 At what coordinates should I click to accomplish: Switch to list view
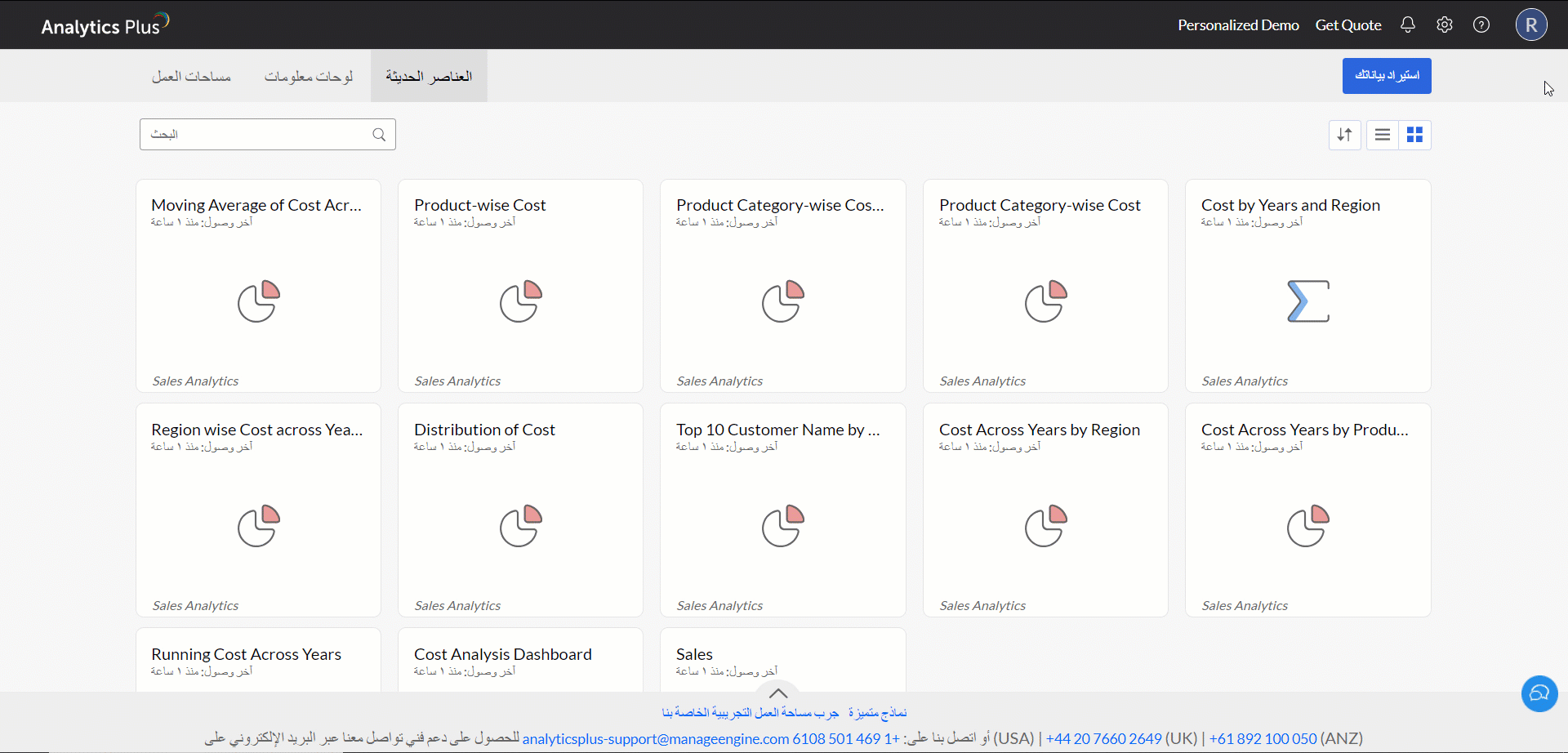(1382, 135)
